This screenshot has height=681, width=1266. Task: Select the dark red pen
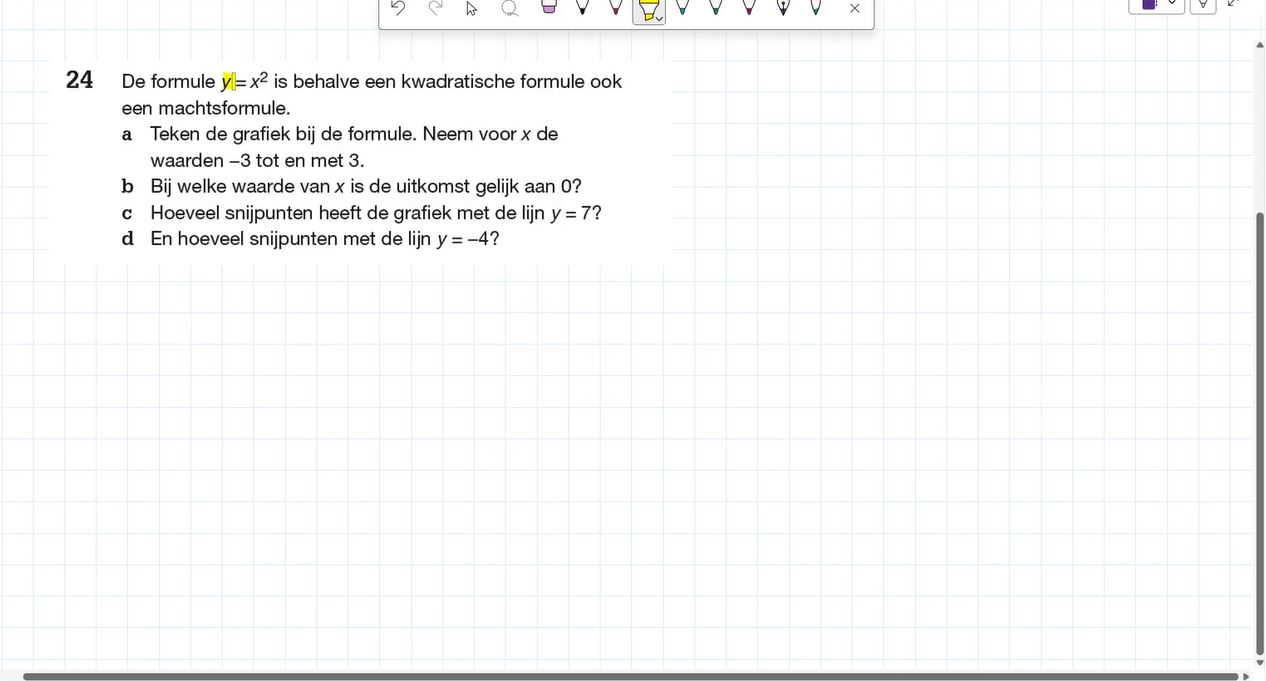(616, 7)
